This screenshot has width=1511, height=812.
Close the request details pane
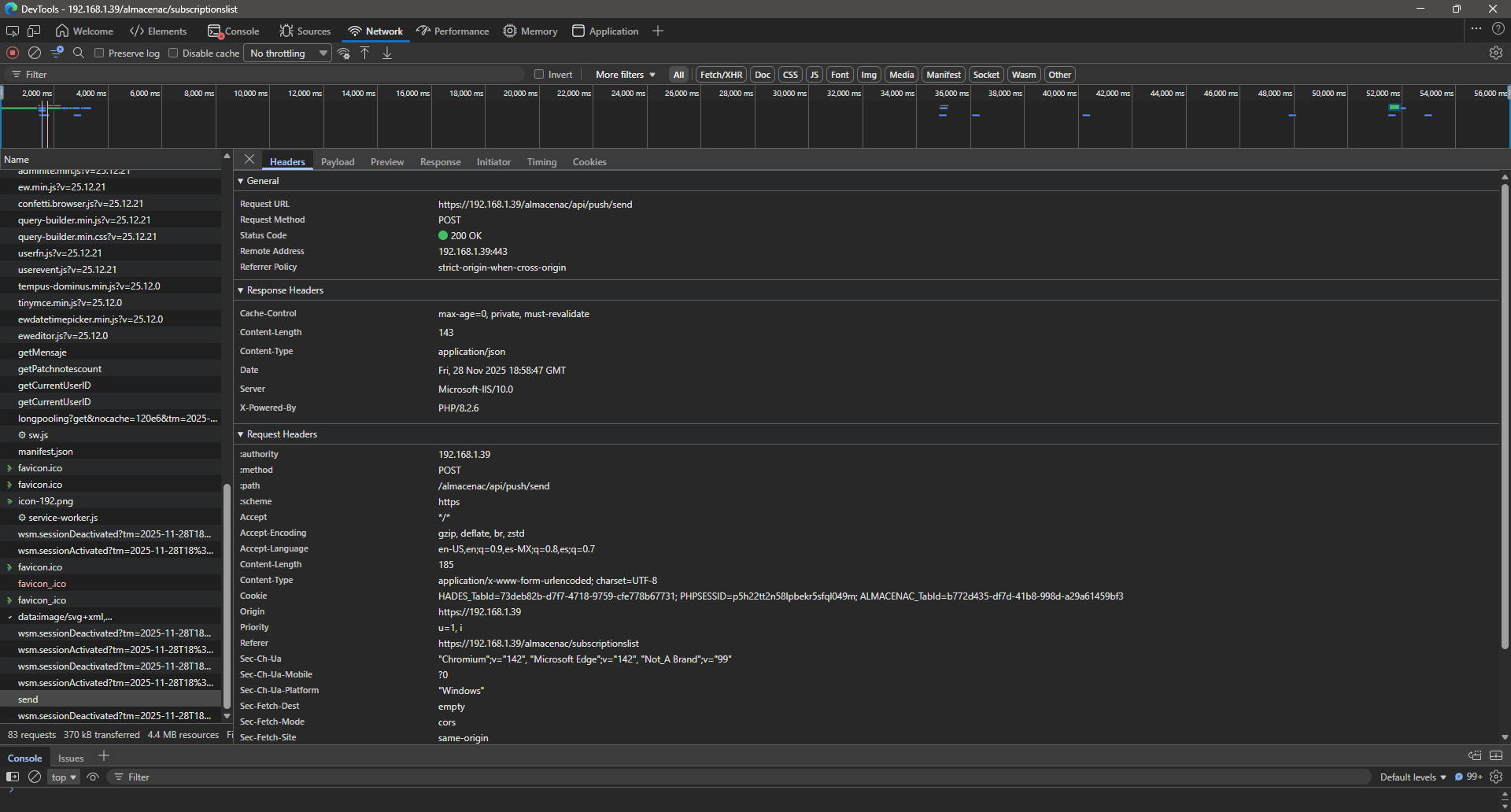point(249,160)
